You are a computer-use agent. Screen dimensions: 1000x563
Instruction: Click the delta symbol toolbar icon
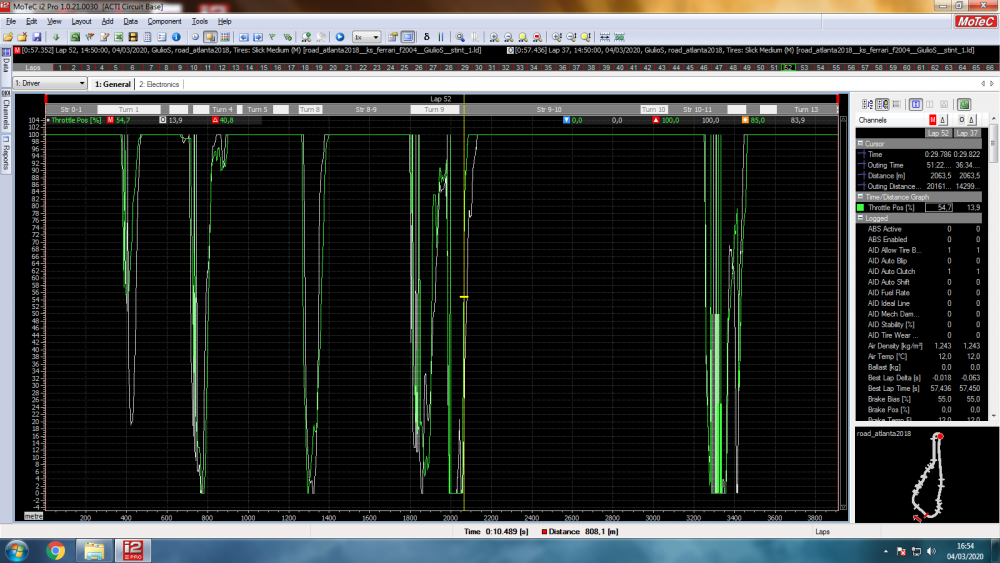pyautogui.click(x=426, y=37)
